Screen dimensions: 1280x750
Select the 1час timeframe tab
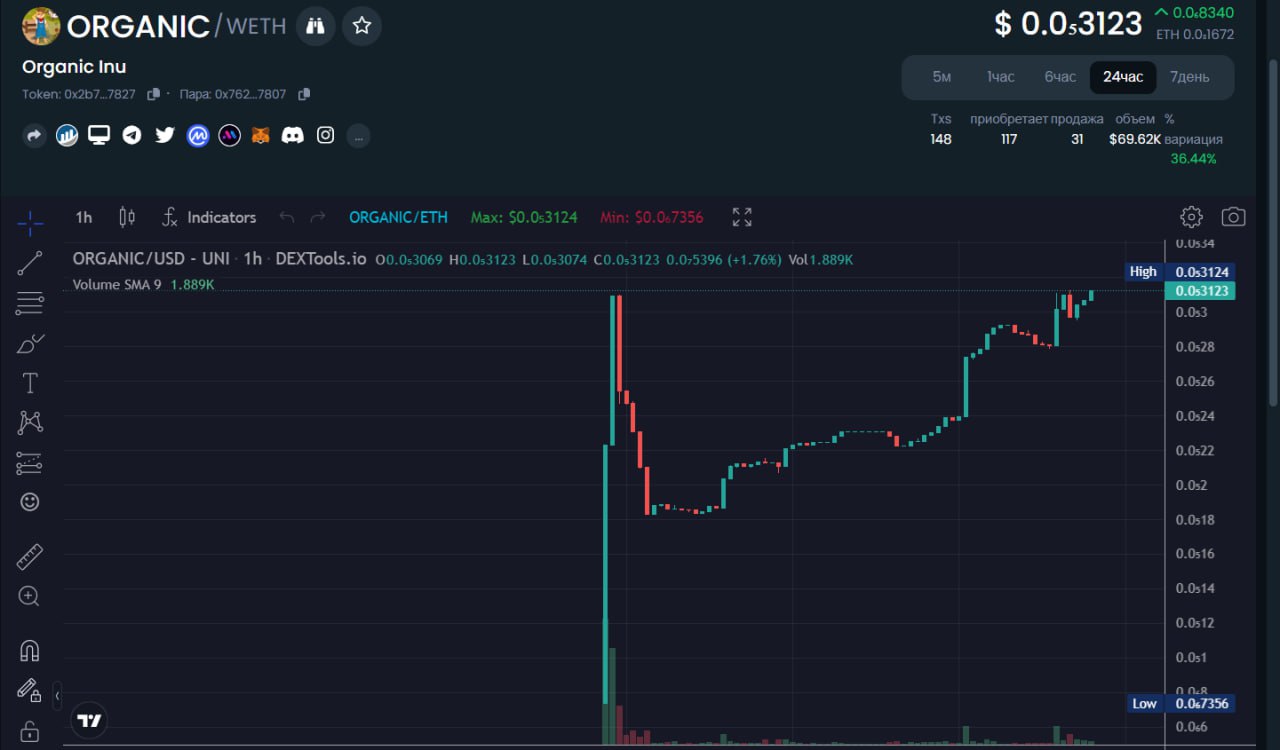coord(1001,77)
